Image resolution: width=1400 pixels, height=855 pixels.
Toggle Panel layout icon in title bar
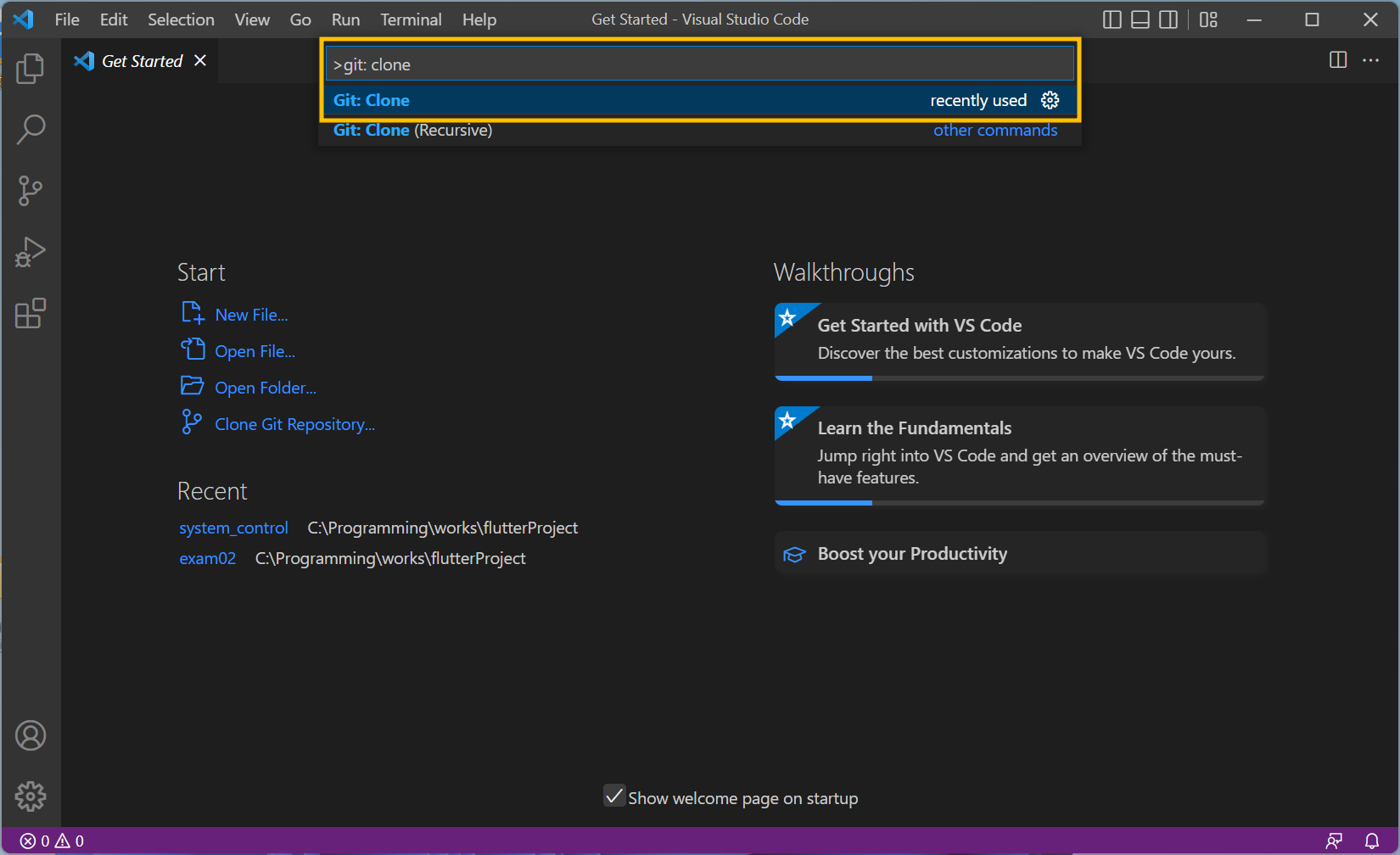[1140, 20]
